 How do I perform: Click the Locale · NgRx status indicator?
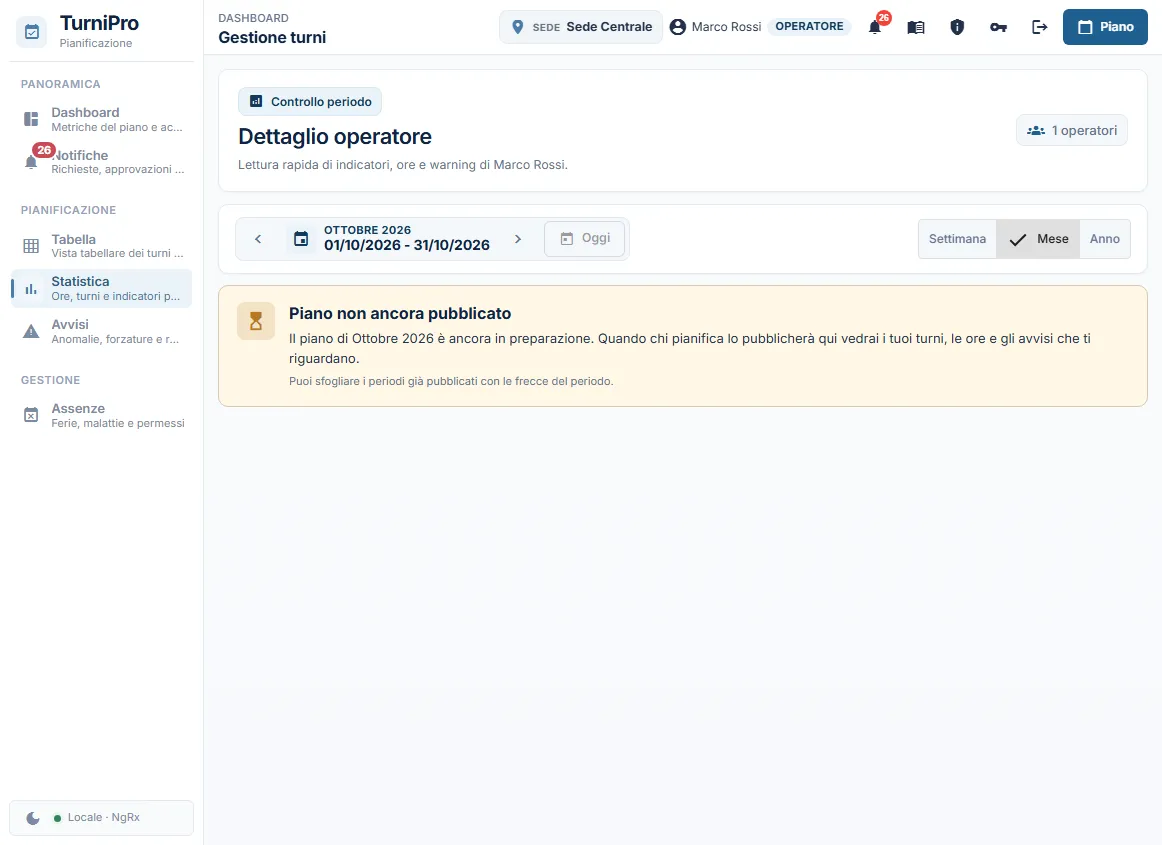[x=97, y=818]
